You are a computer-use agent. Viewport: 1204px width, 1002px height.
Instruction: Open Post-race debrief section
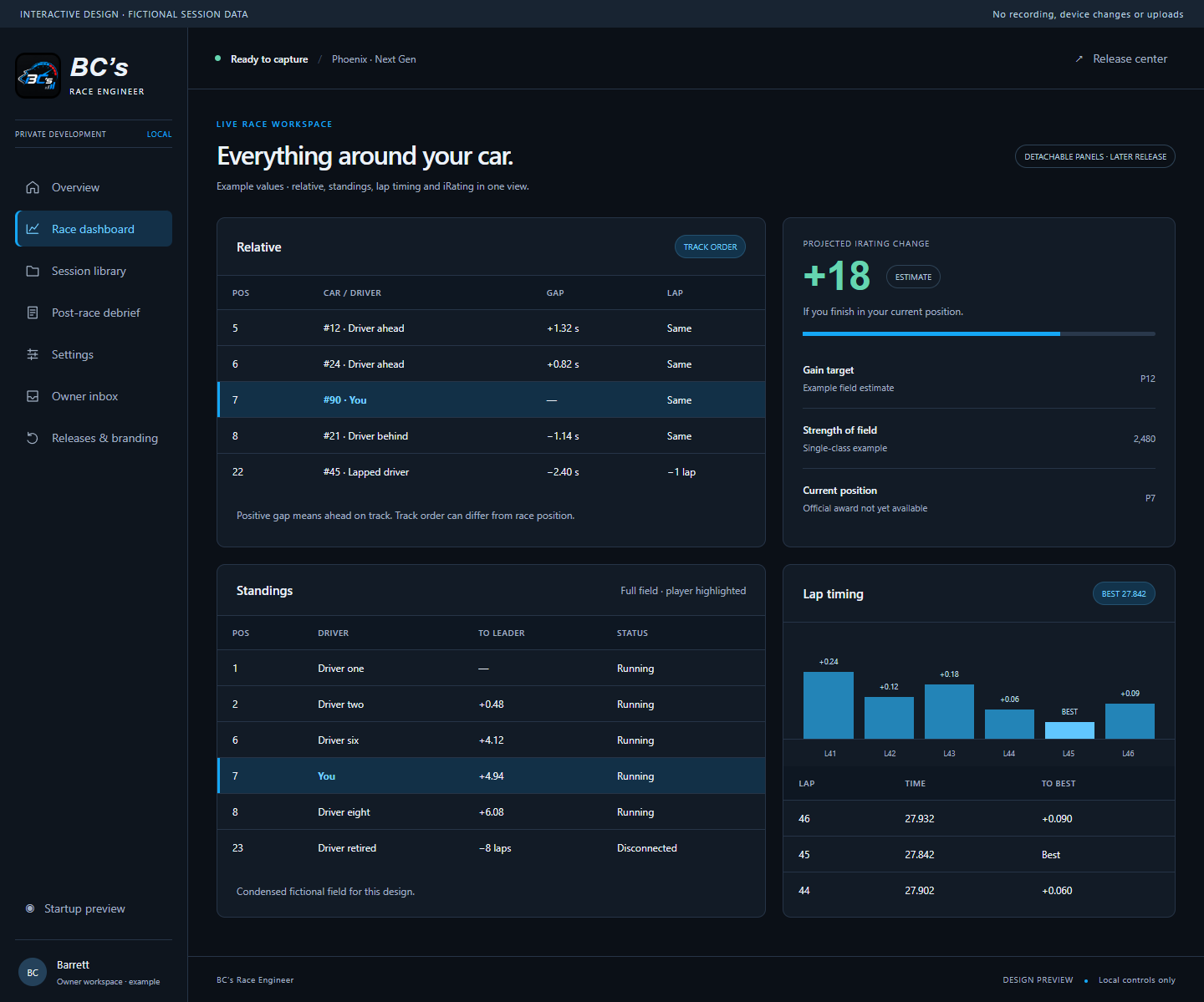point(94,313)
